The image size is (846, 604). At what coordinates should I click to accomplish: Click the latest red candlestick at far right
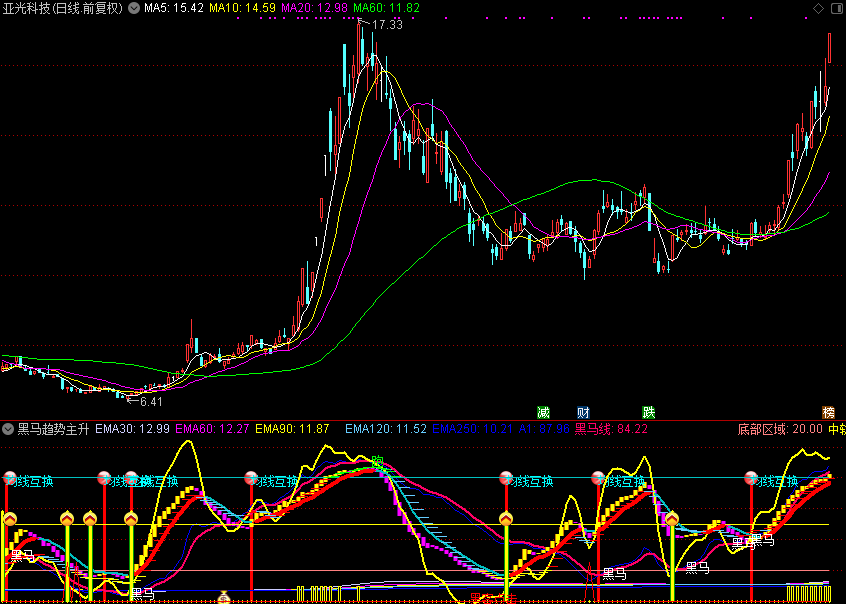(x=829, y=47)
